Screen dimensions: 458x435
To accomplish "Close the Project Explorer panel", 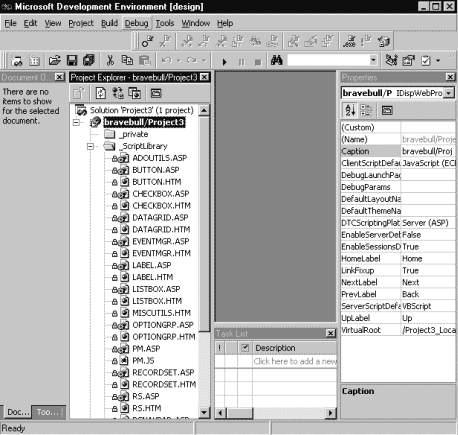I will point(205,77).
